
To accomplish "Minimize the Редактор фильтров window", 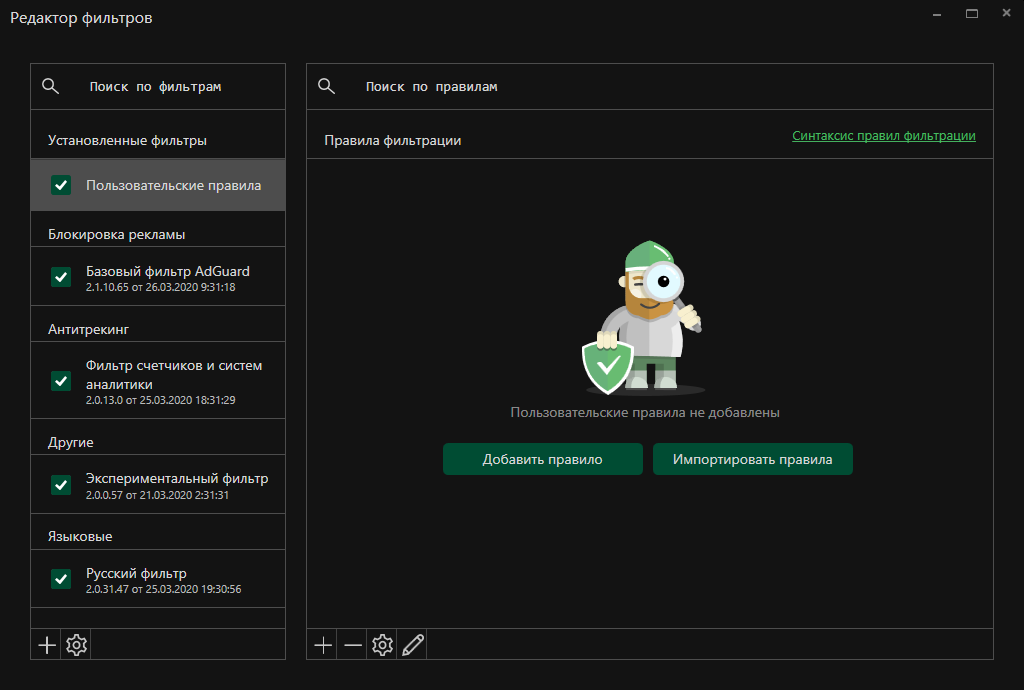I will coord(937,14).
